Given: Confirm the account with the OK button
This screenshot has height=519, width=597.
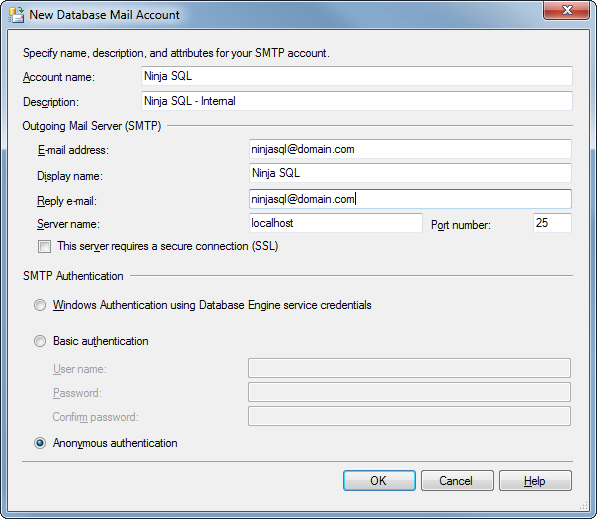Looking at the screenshot, I should tap(379, 481).
